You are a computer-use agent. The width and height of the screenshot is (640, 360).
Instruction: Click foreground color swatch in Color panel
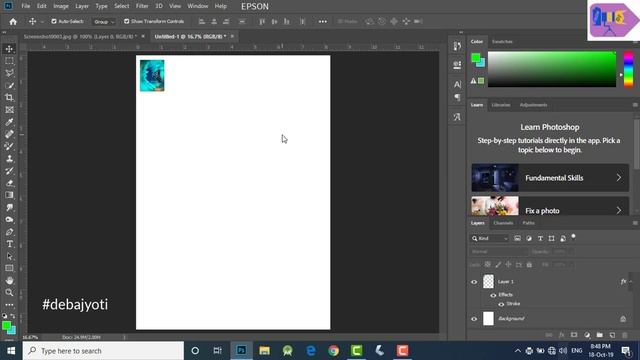476,58
